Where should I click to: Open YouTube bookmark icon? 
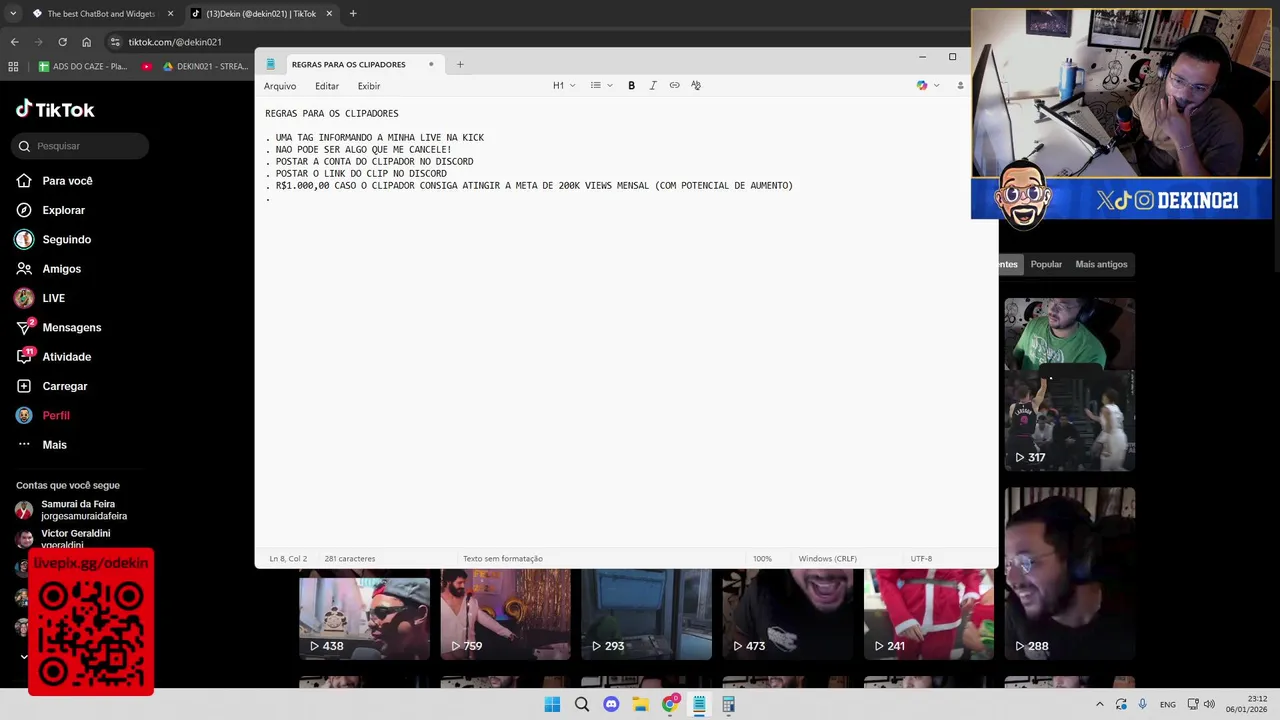[147, 67]
